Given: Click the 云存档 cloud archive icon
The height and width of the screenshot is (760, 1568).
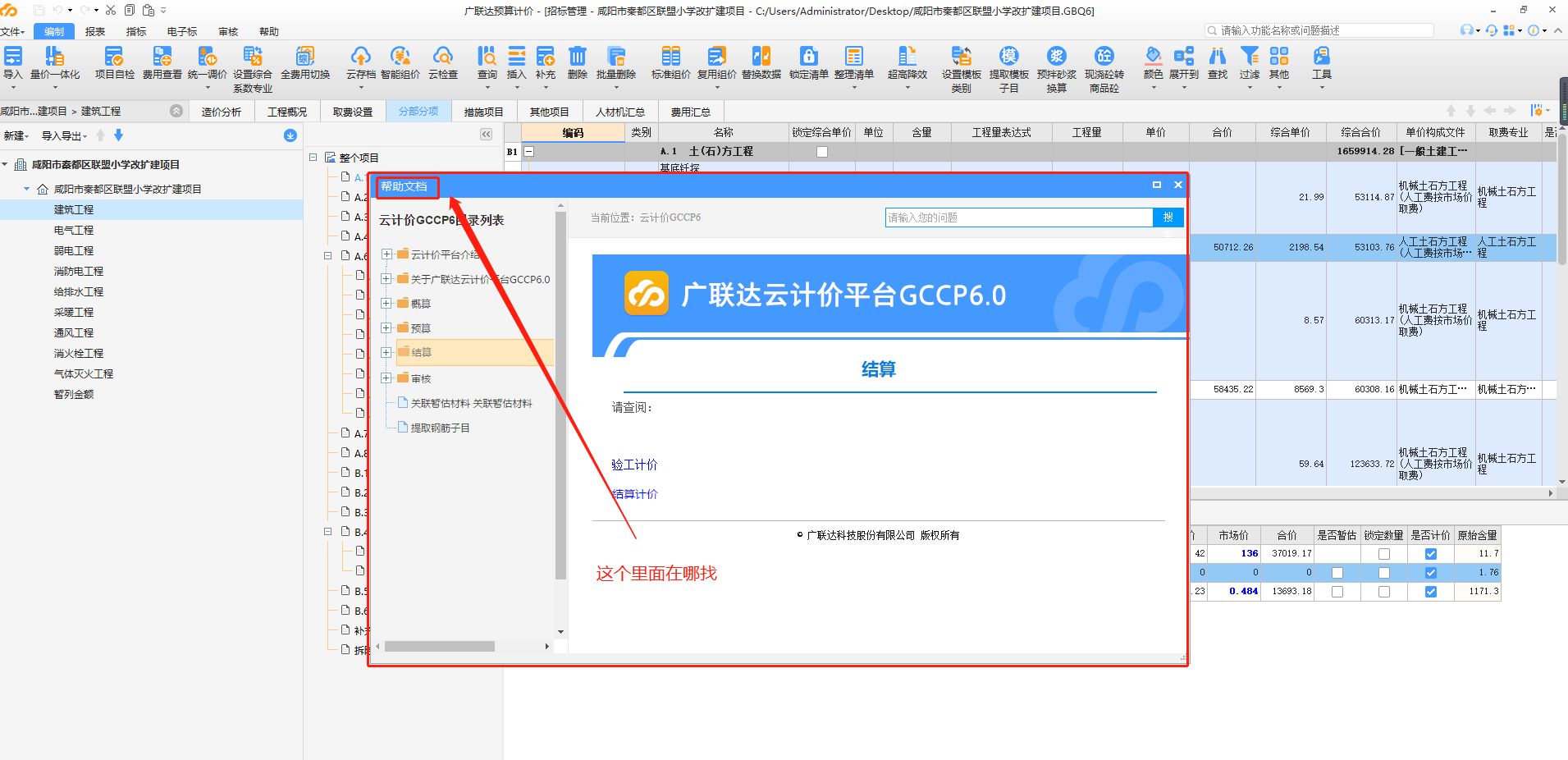Looking at the screenshot, I should (x=360, y=56).
